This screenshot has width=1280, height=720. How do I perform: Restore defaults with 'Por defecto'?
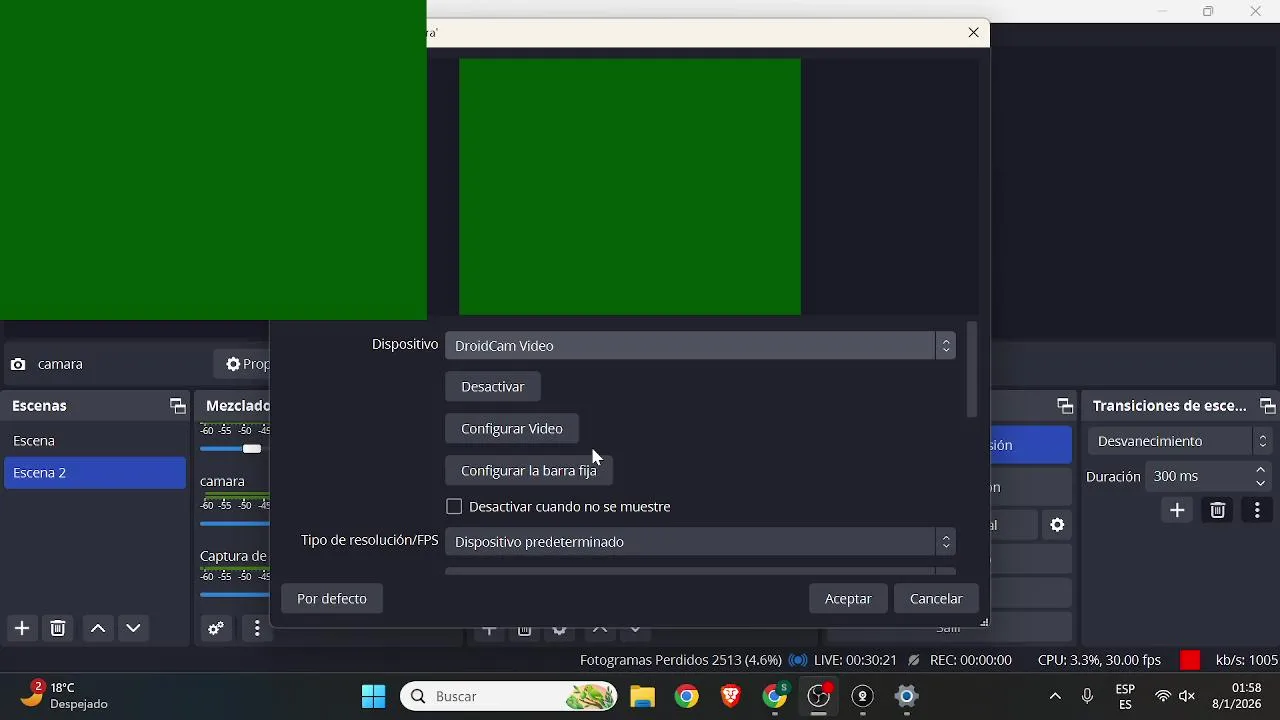[x=332, y=598]
